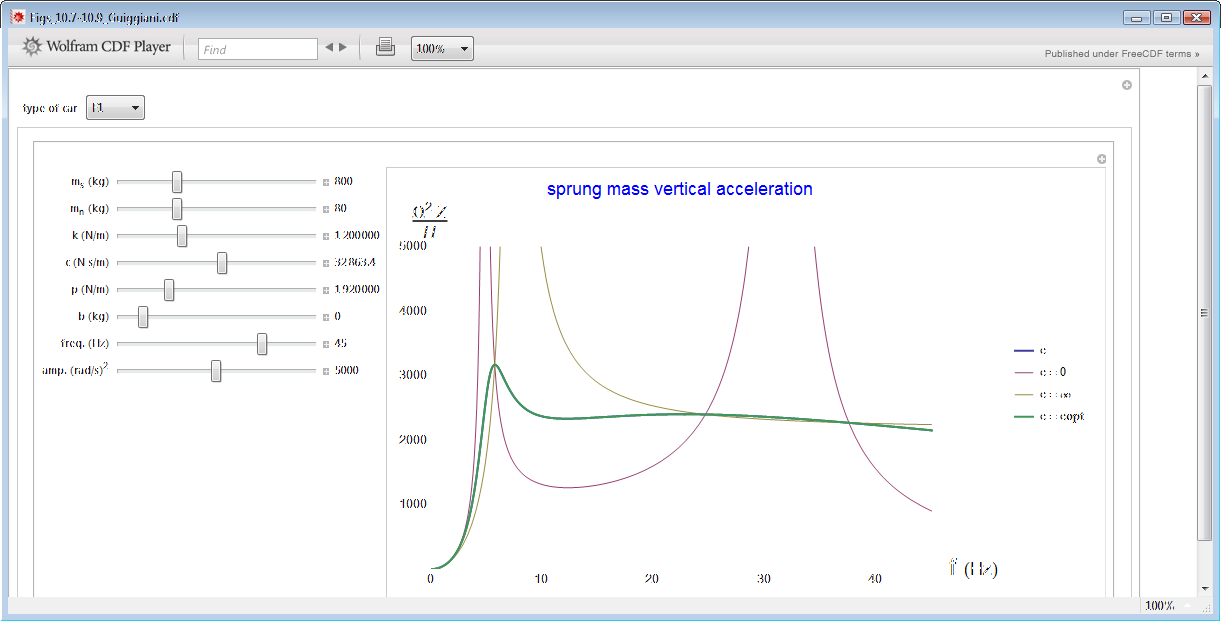
Task: Click the p (N/m) slider thumb
Action: tap(169, 289)
